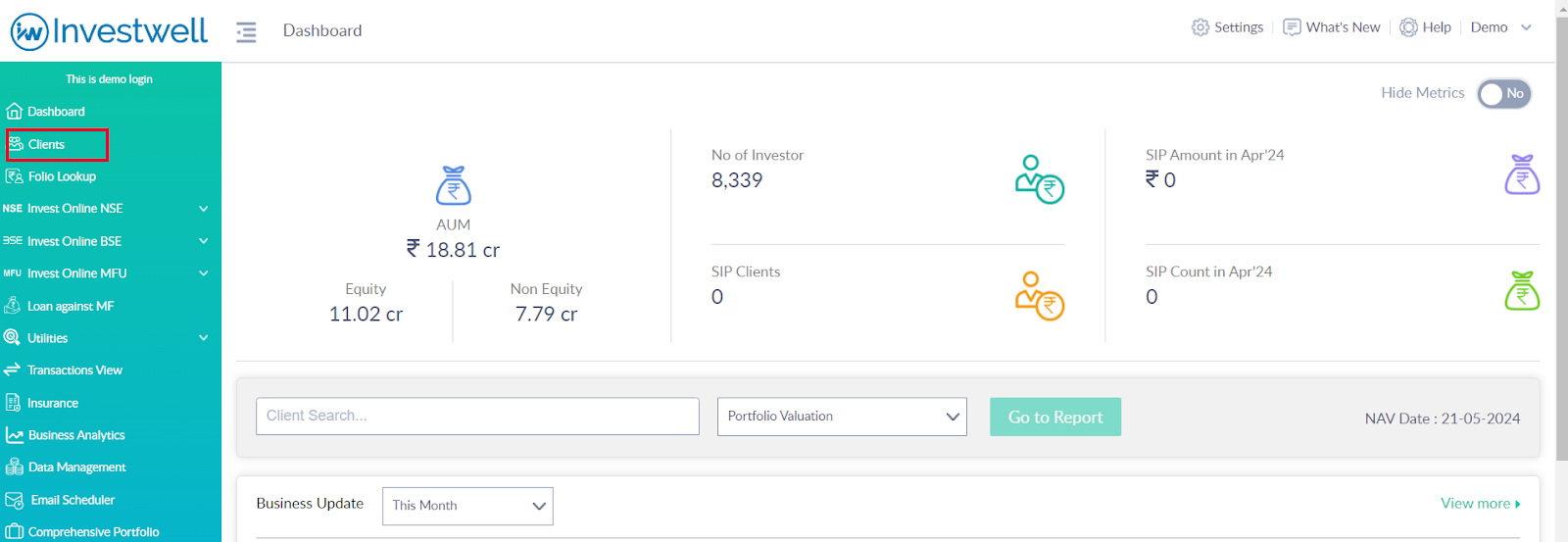
Task: Click the Dashboard page title in header
Action: (322, 30)
